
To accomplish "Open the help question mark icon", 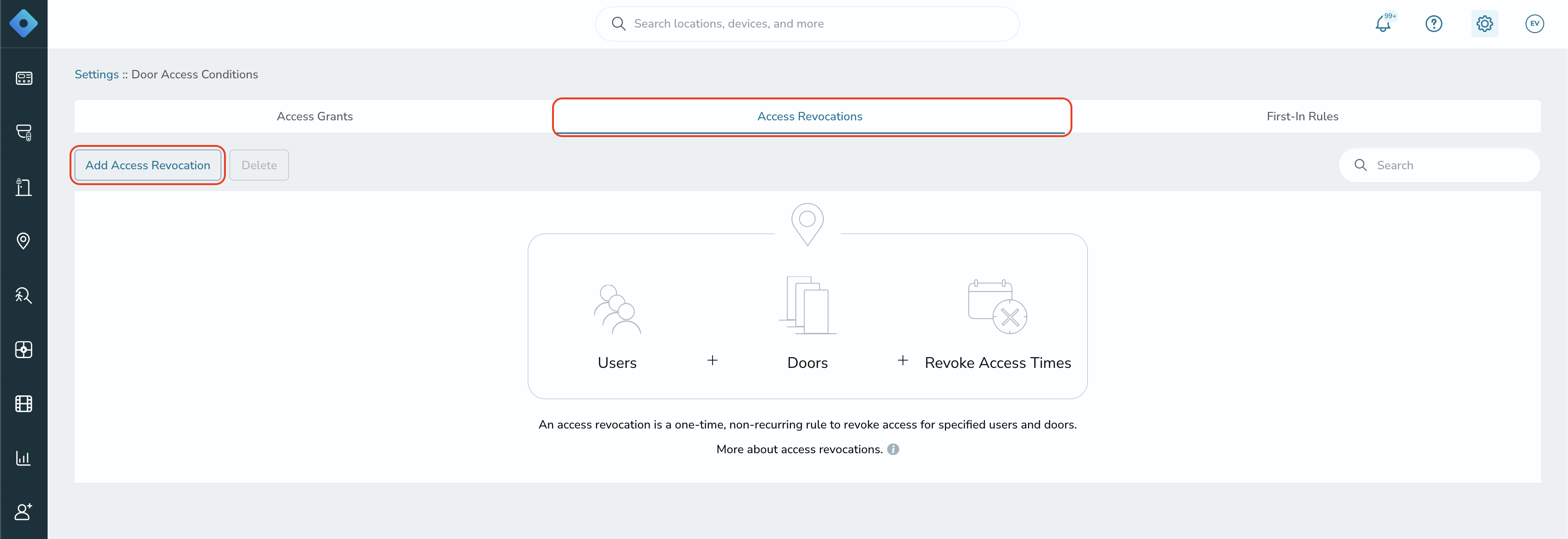I will (x=1434, y=24).
